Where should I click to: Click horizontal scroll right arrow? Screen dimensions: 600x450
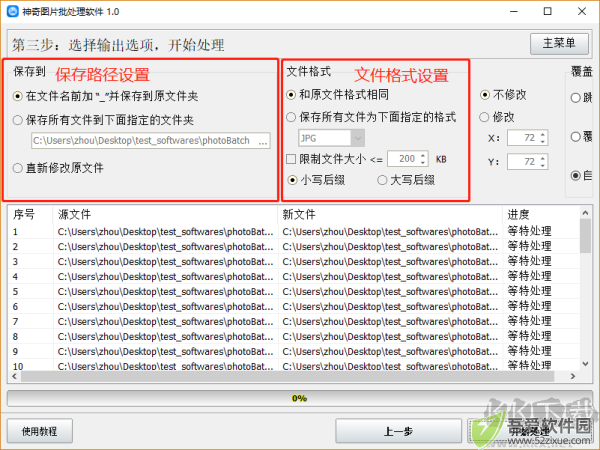click(573, 377)
